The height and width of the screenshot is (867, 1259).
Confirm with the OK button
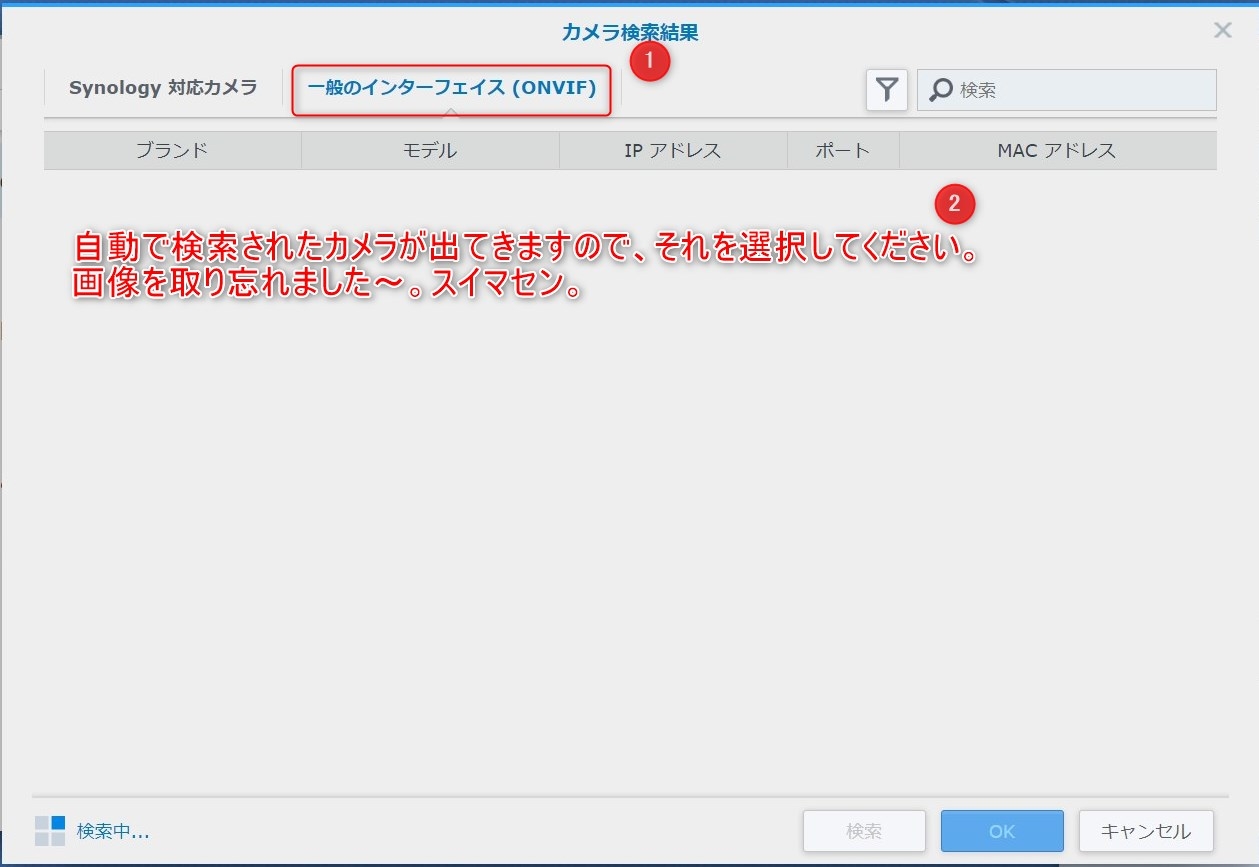tap(1001, 831)
